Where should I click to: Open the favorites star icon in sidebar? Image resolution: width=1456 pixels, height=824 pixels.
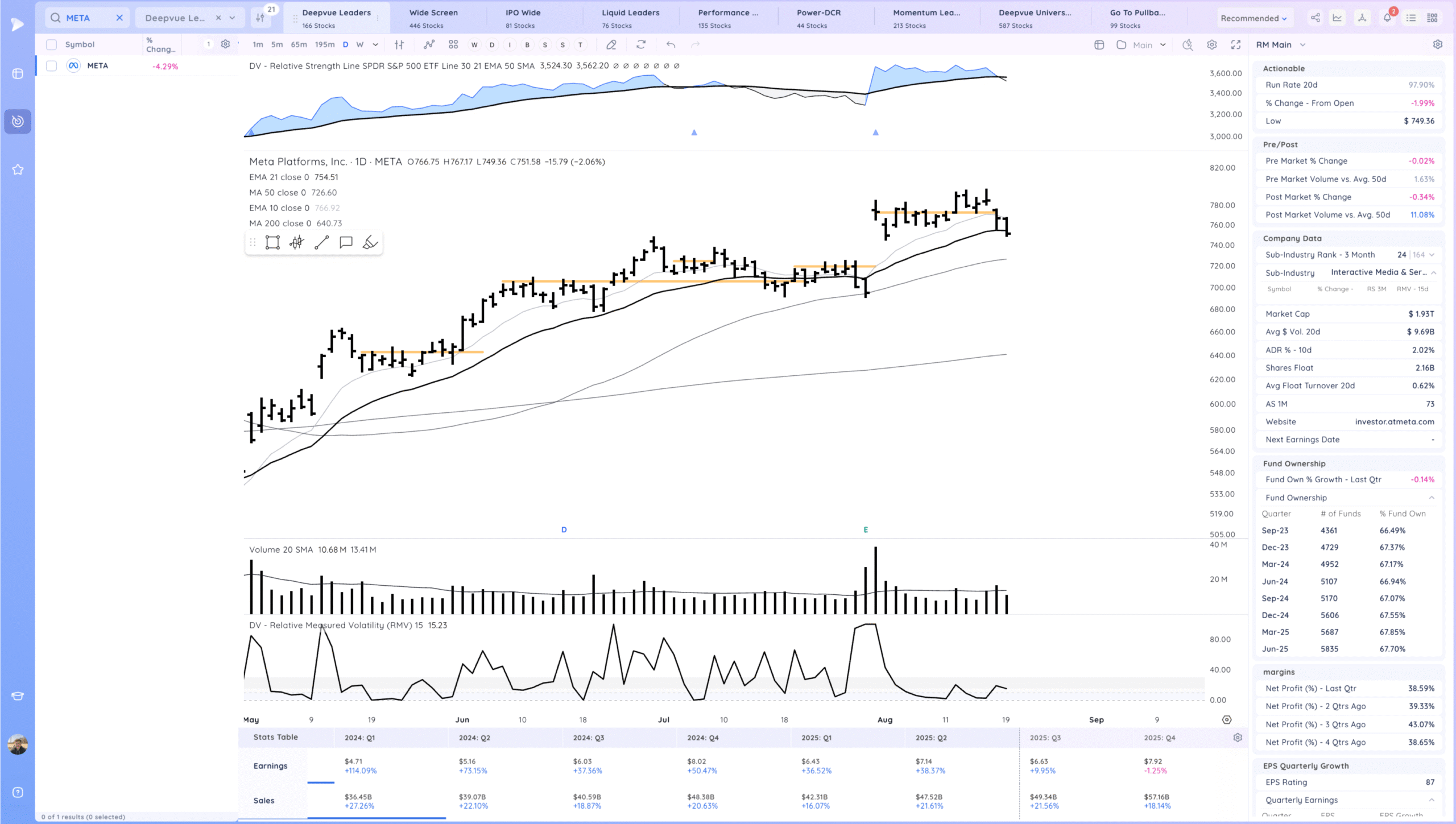(18, 169)
